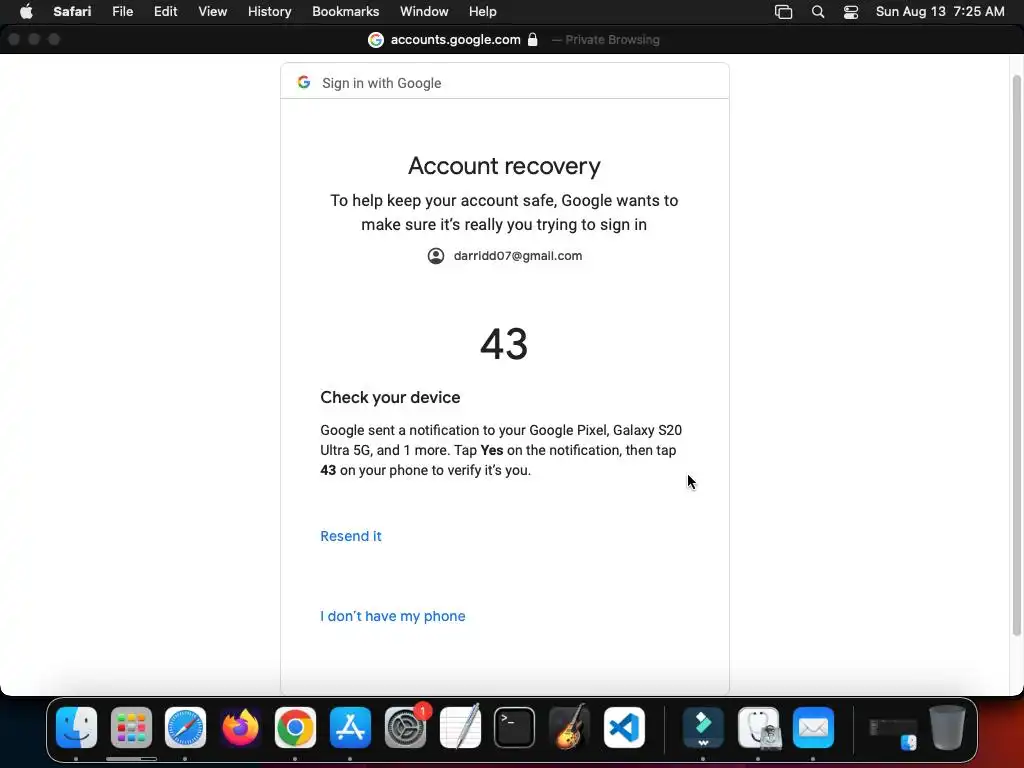
Task: Open the Apple menu
Action: point(26,12)
